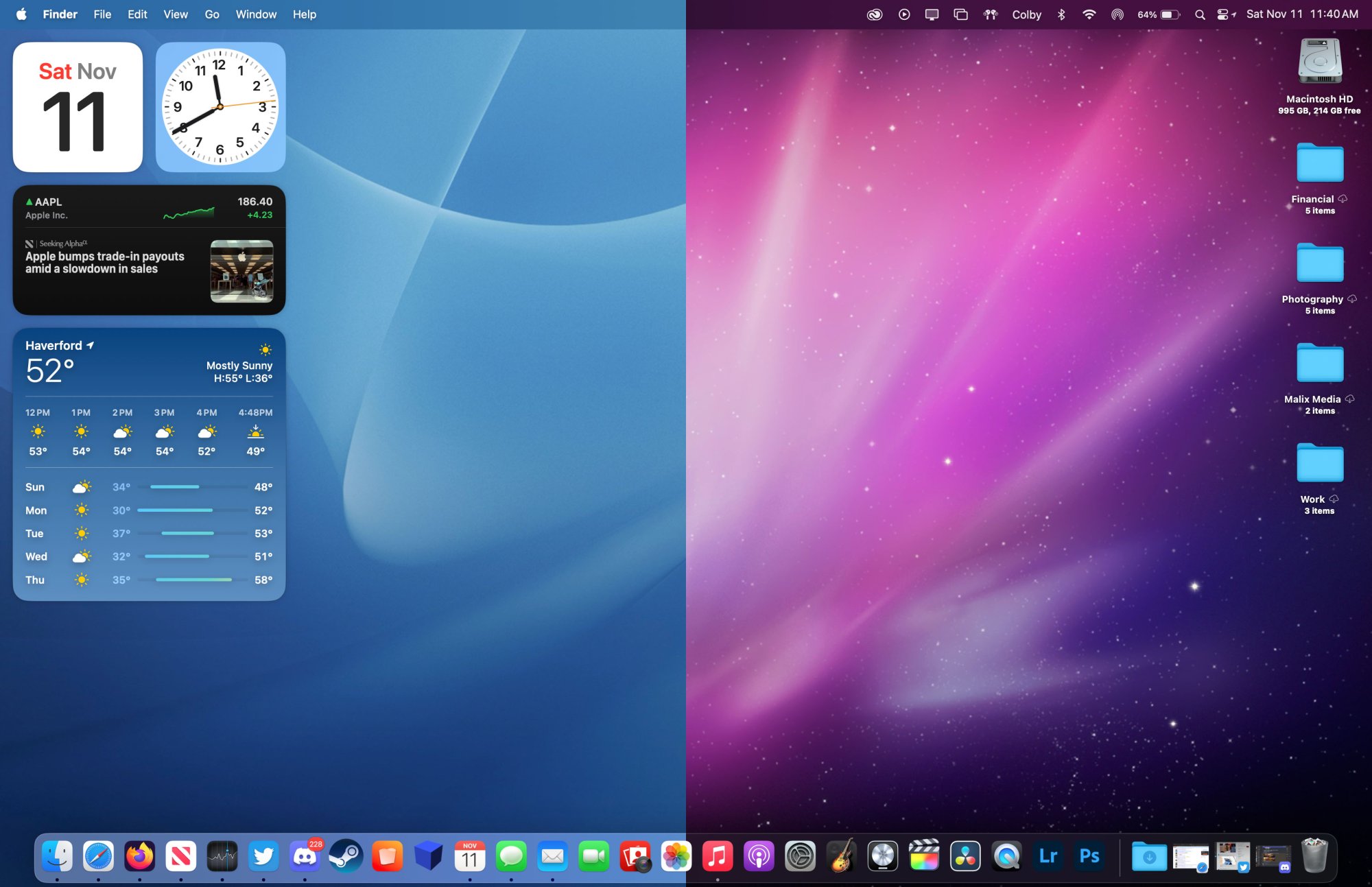This screenshot has height=887, width=1372.
Task: Open Wi-Fi status menu
Action: [1089, 14]
